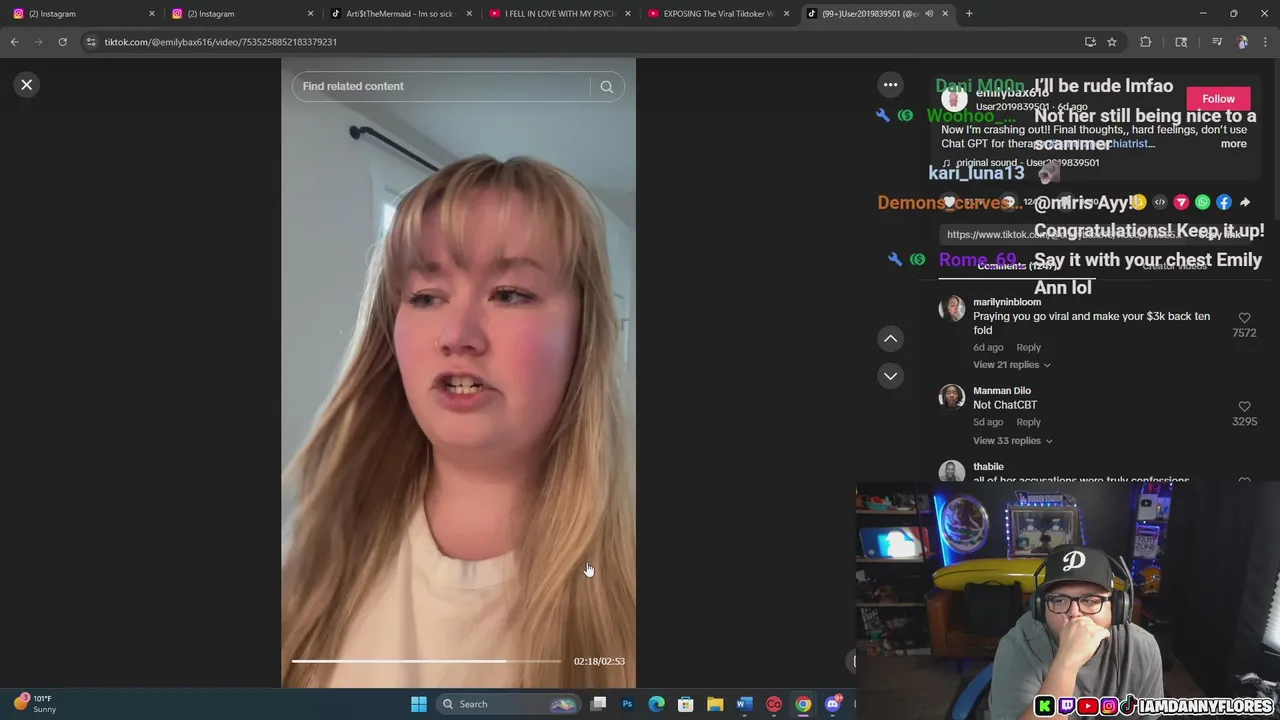The width and height of the screenshot is (1280, 720).
Task: Open Chrome profile avatar
Action: [x=1242, y=42]
